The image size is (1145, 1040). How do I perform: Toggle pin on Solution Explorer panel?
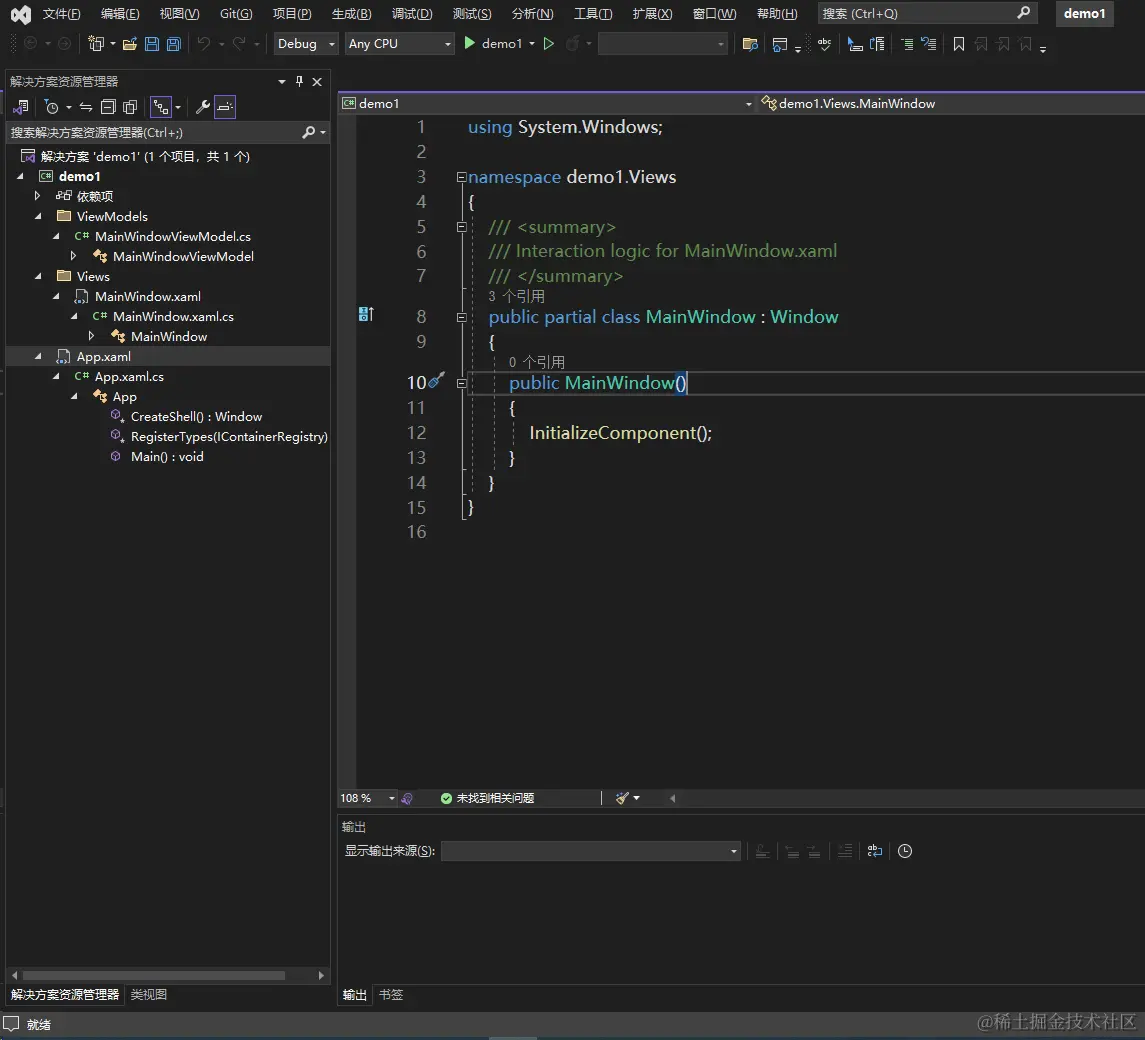(x=299, y=82)
